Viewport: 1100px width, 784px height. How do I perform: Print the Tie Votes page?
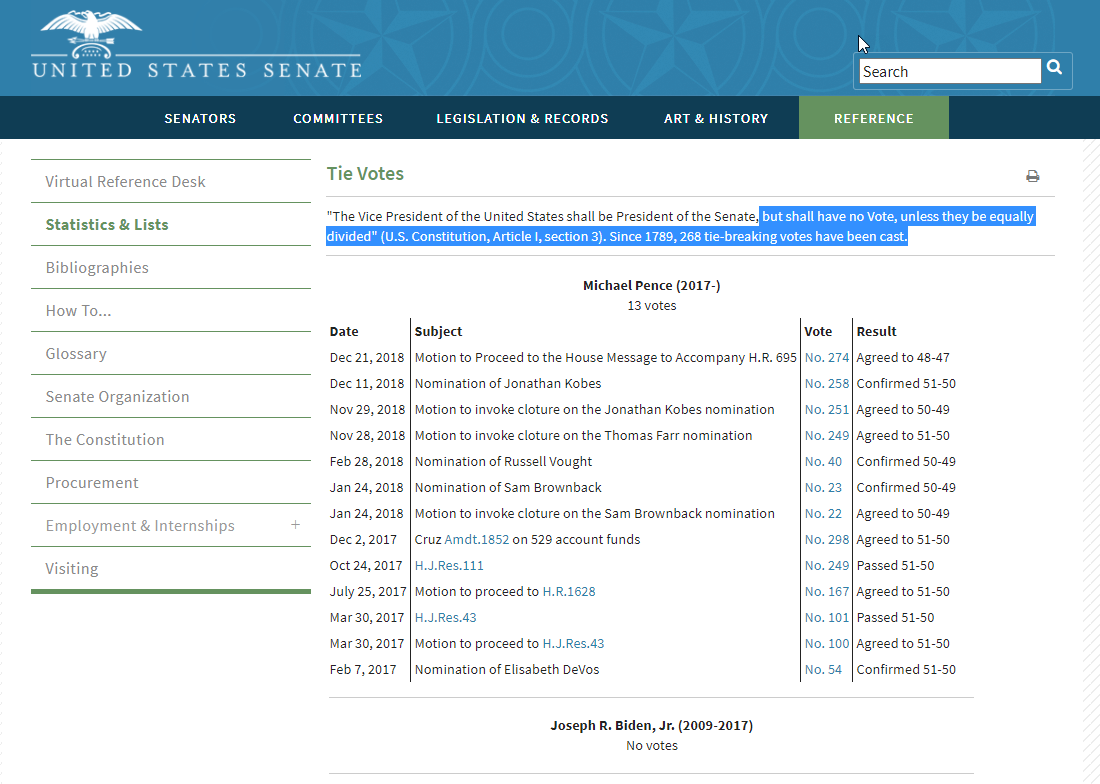[x=1032, y=176]
